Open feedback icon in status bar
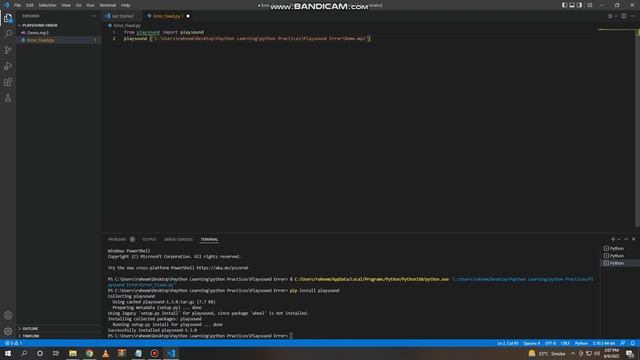The height and width of the screenshot is (360, 640). [623, 343]
